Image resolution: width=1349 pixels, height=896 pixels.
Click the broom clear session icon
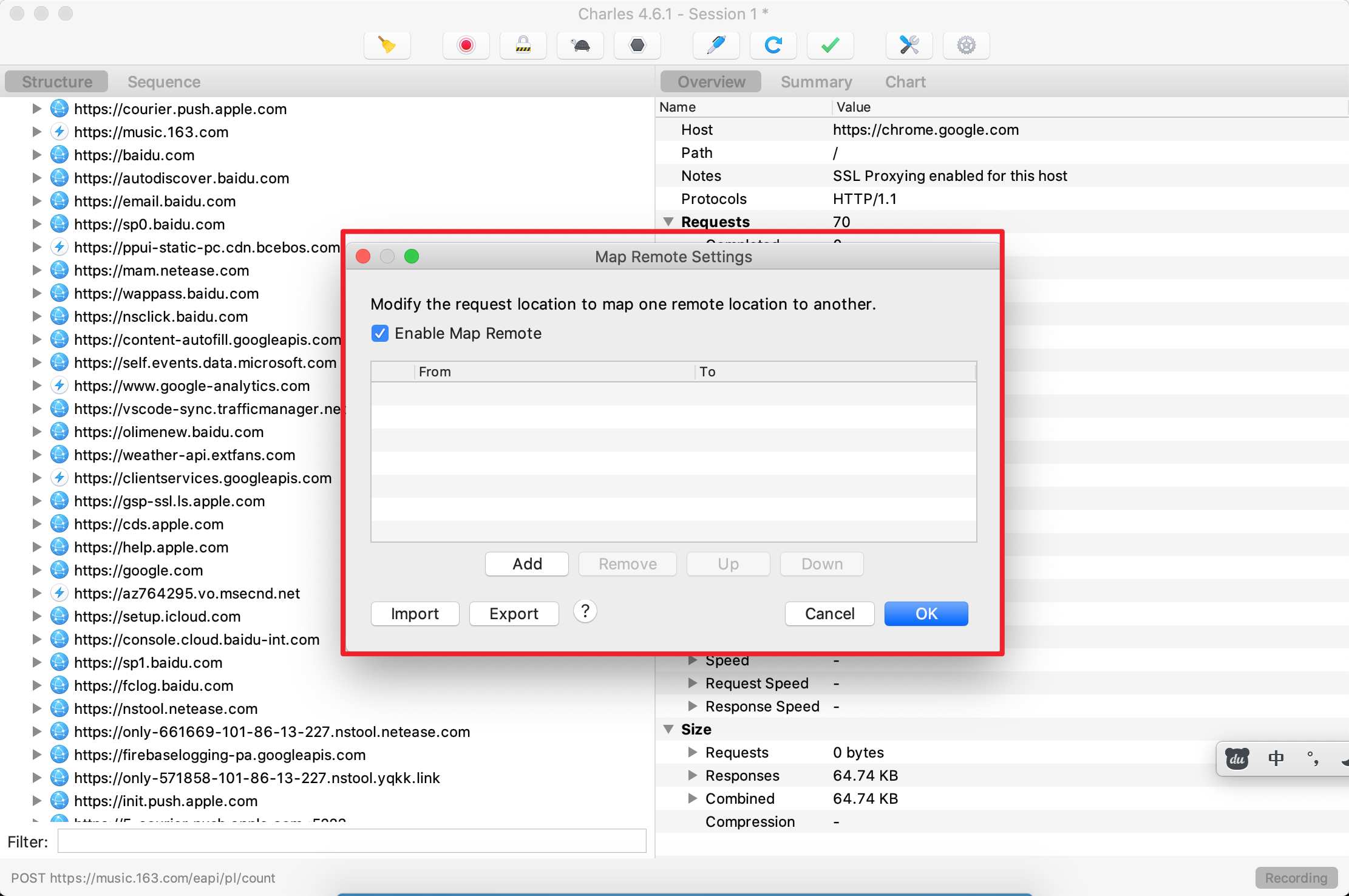point(387,46)
